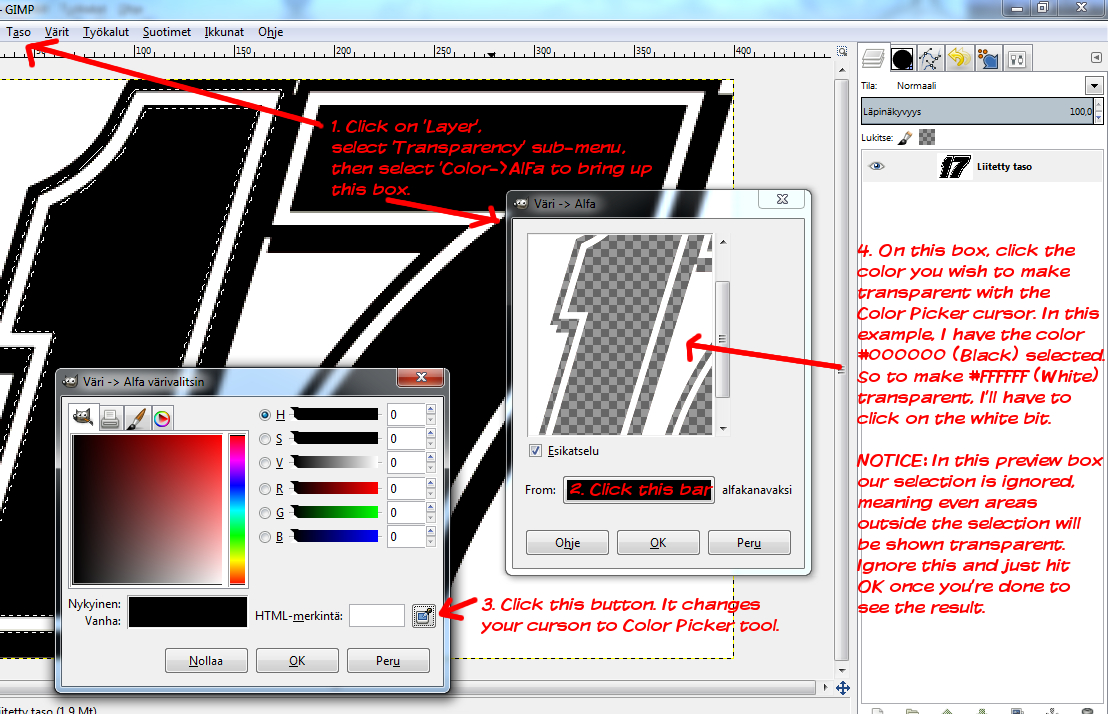Image resolution: width=1108 pixels, height=714 pixels.
Task: Select the V radio button
Action: 265,463
